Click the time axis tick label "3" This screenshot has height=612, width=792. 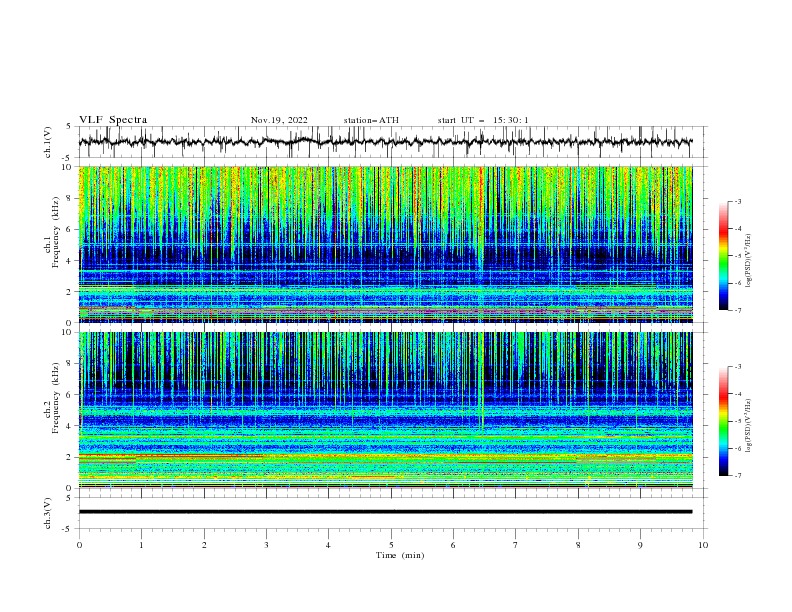pyautogui.click(x=266, y=545)
